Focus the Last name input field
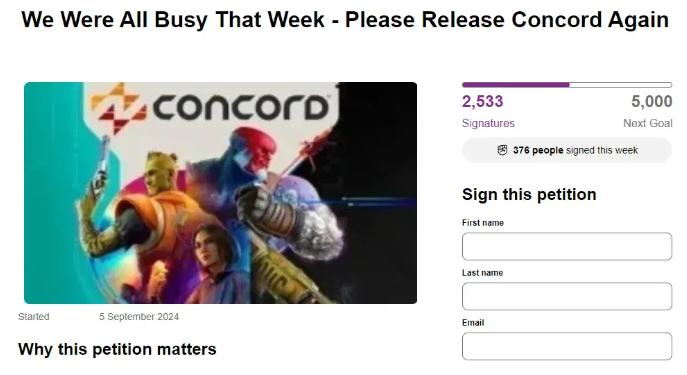This screenshot has width=687, height=375. [x=567, y=296]
